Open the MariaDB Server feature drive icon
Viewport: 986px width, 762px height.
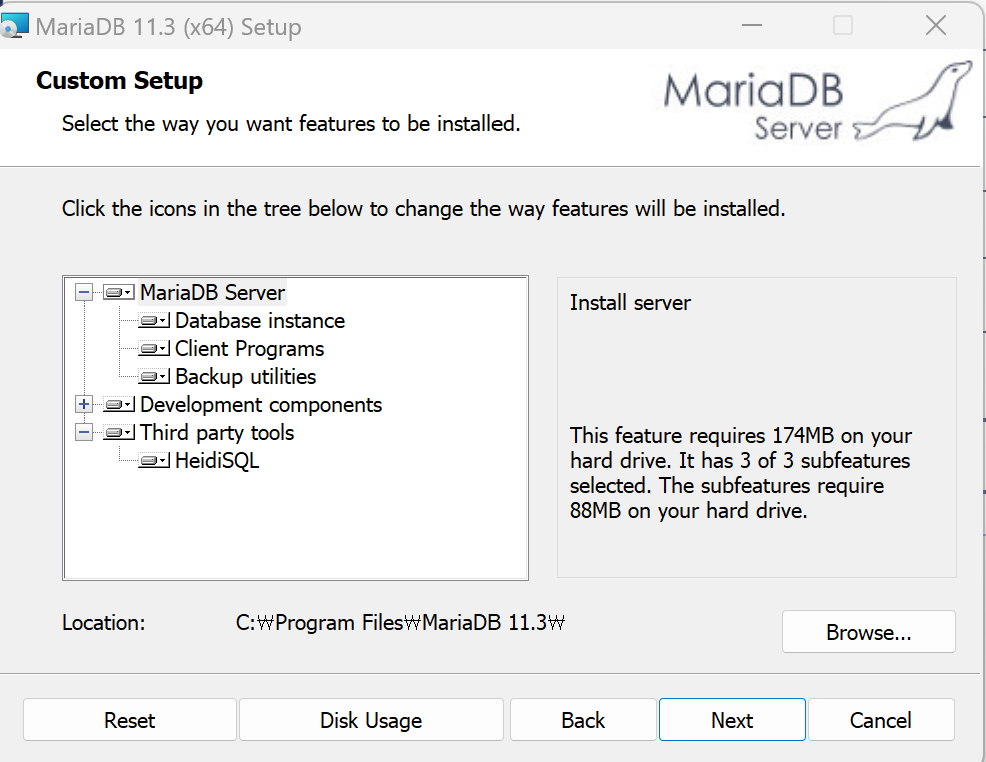tap(119, 292)
